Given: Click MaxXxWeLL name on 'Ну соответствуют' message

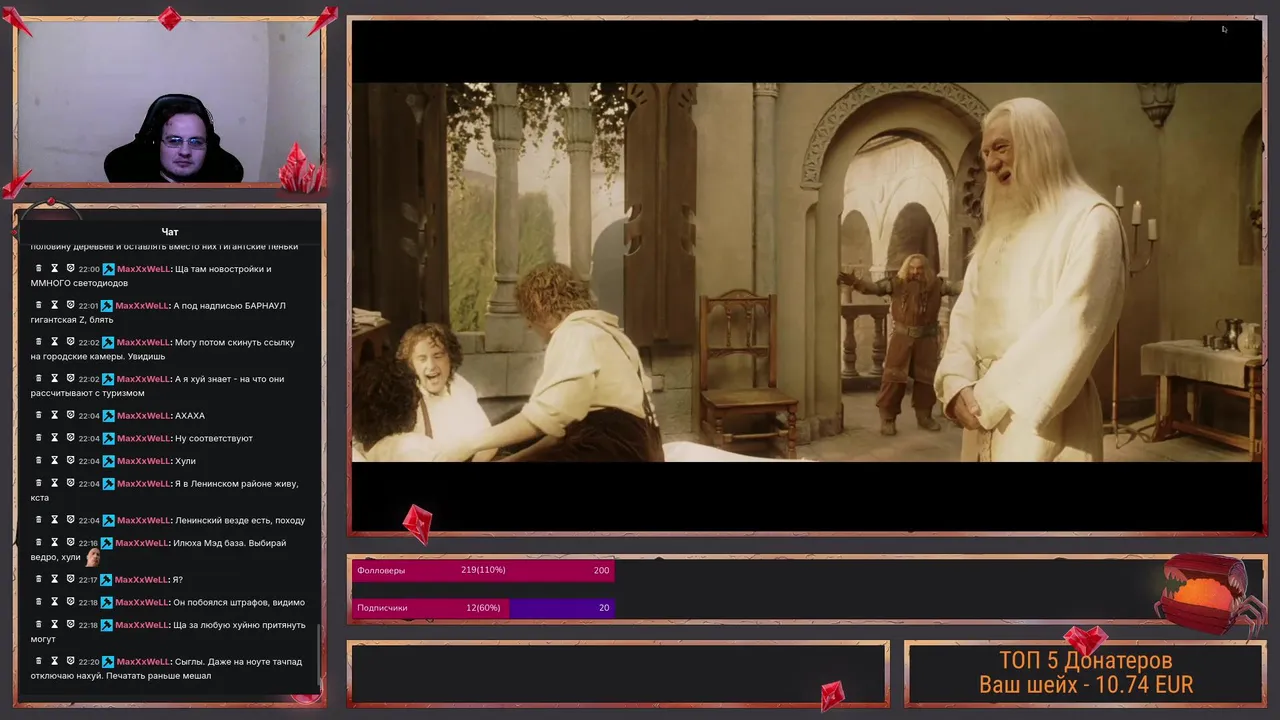Looking at the screenshot, I should pyautogui.click(x=143, y=438).
